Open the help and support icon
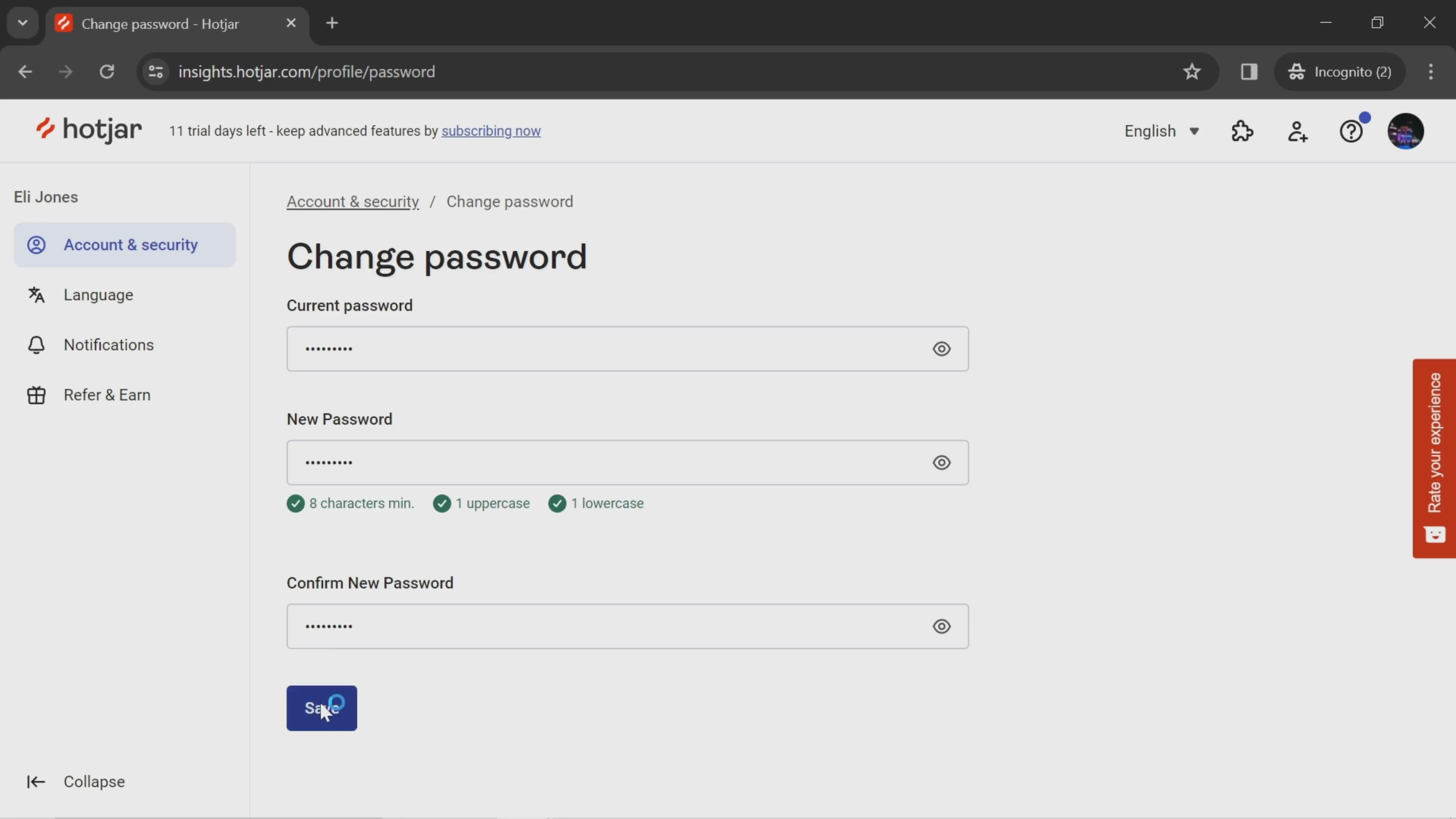The image size is (1456, 819). click(1351, 131)
